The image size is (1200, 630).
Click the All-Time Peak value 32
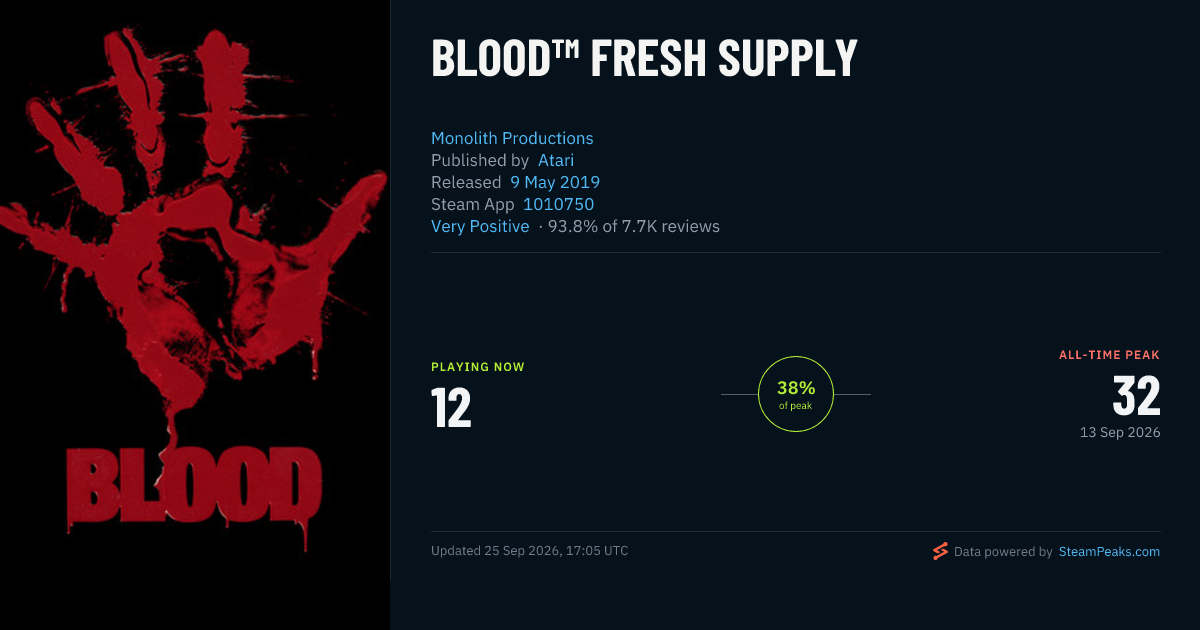click(1136, 396)
